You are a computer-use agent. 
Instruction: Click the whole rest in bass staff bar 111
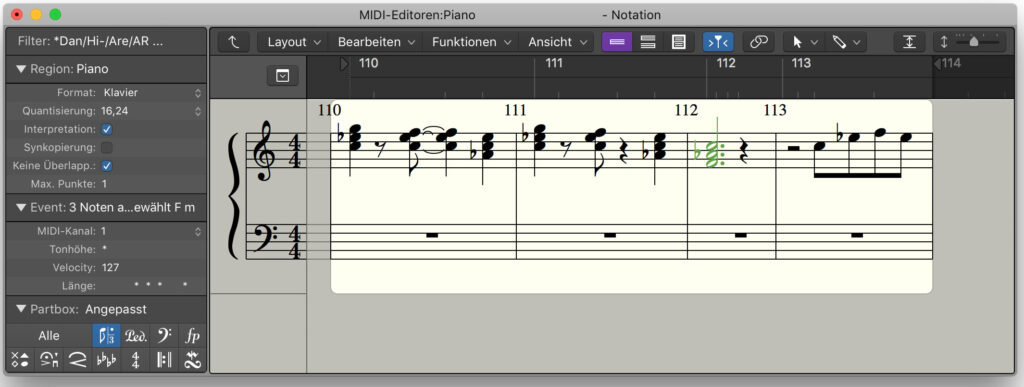point(610,234)
